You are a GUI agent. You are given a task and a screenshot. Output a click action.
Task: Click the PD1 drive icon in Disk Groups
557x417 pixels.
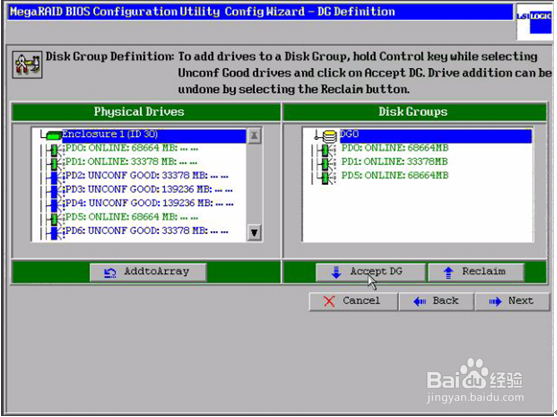pyautogui.click(x=325, y=164)
